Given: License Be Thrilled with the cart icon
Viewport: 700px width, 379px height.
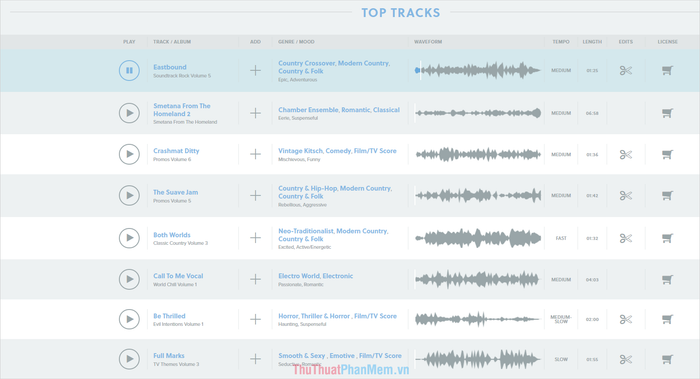Looking at the screenshot, I should [x=667, y=319].
